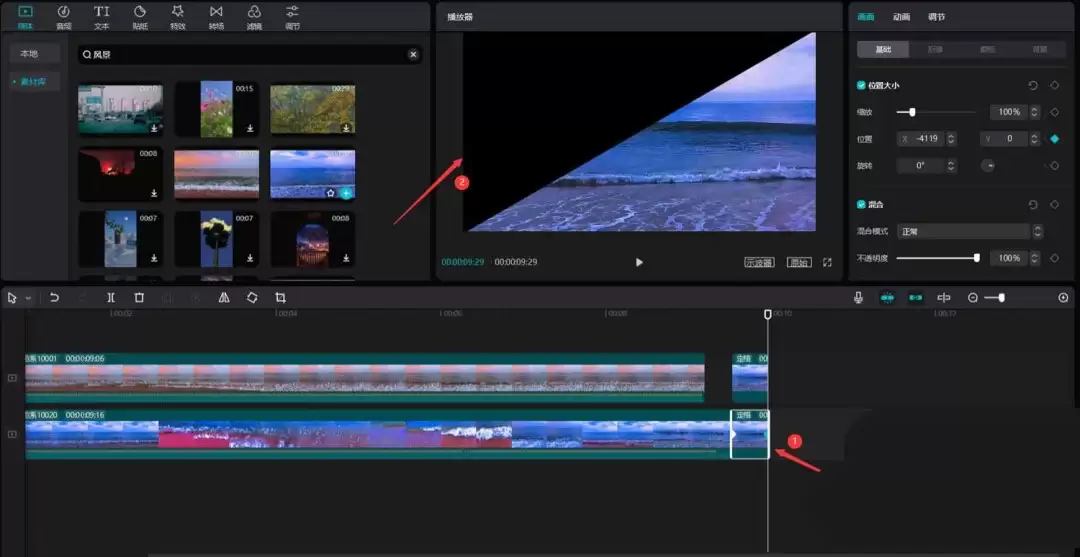Open the 转场 transitions panel
1080x557 pixels.
[x=216, y=16]
